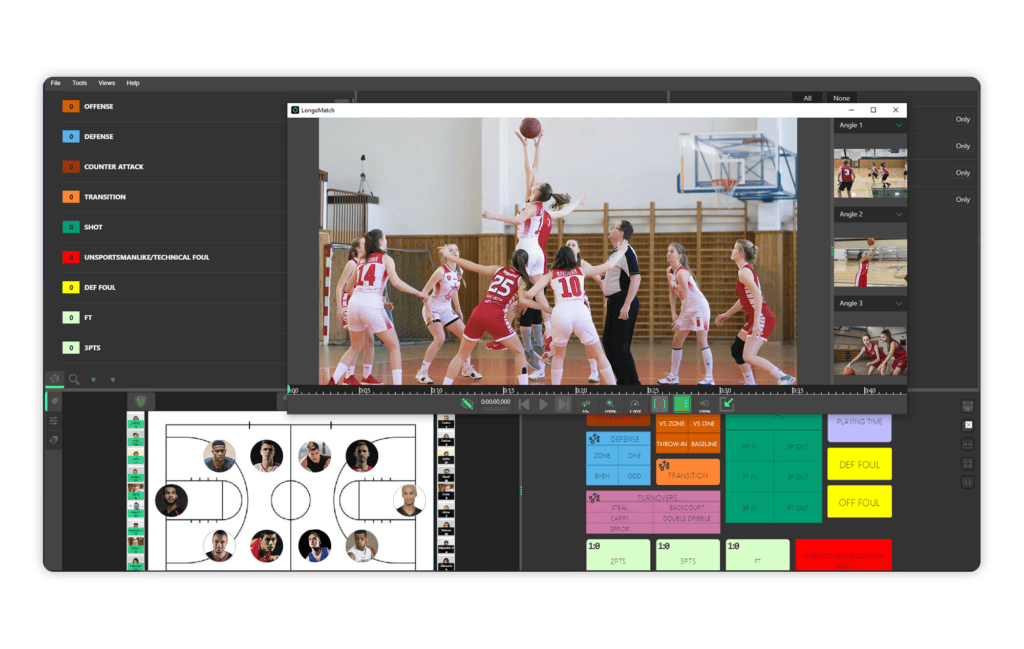Expand the Angle 3 dropdown arrow

(x=898, y=303)
